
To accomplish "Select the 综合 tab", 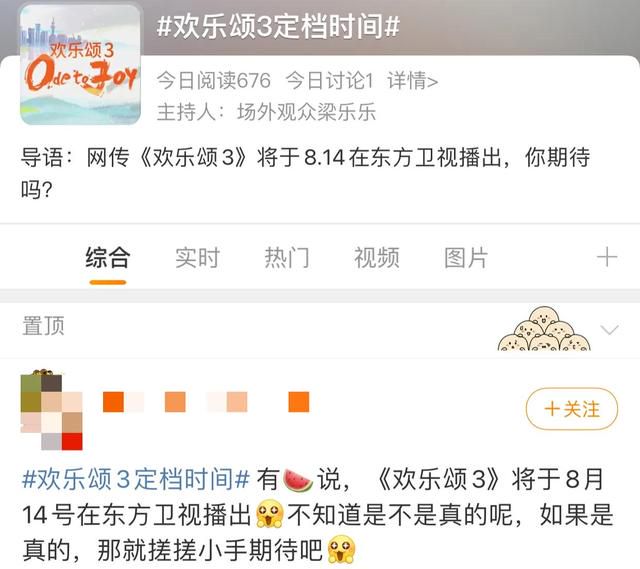I will pos(108,258).
